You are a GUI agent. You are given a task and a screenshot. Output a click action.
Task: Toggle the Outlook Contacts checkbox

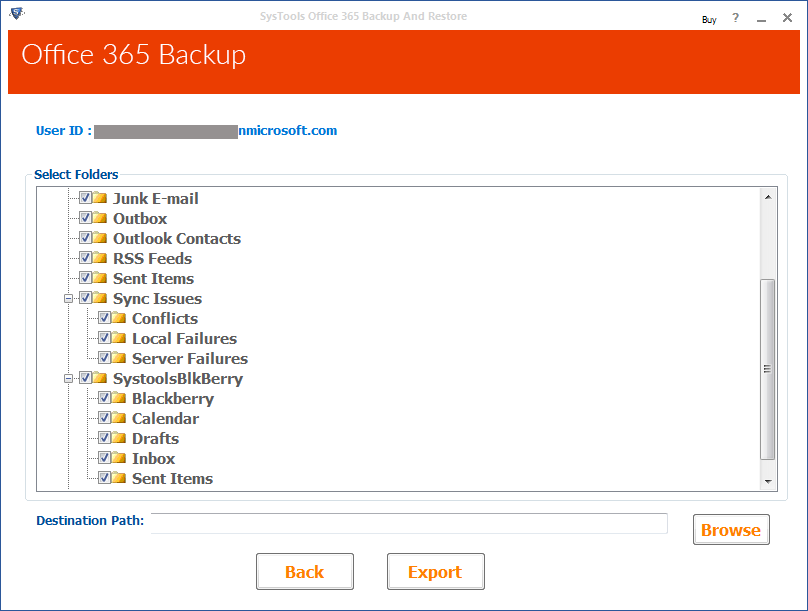click(86, 238)
